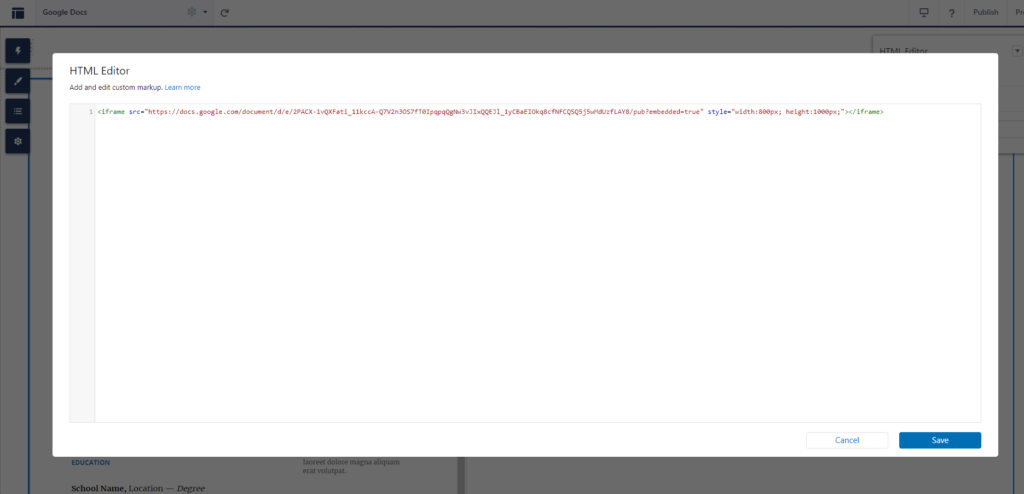Screen dimensions: 1024x494
Task: Open the Theme paintbrush panel
Action: [18, 81]
